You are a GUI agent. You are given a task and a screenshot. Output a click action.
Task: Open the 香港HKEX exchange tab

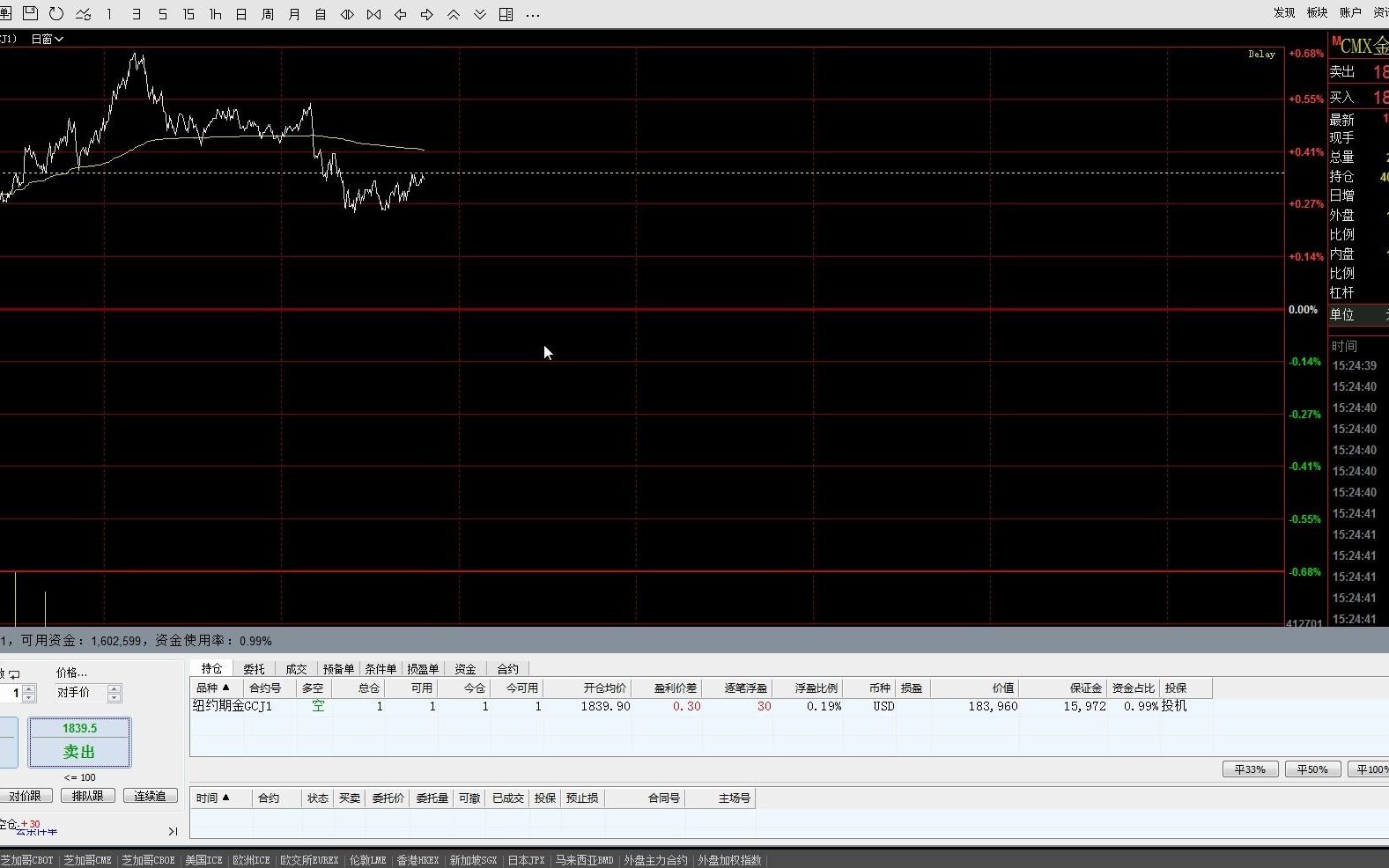pyautogui.click(x=417, y=860)
